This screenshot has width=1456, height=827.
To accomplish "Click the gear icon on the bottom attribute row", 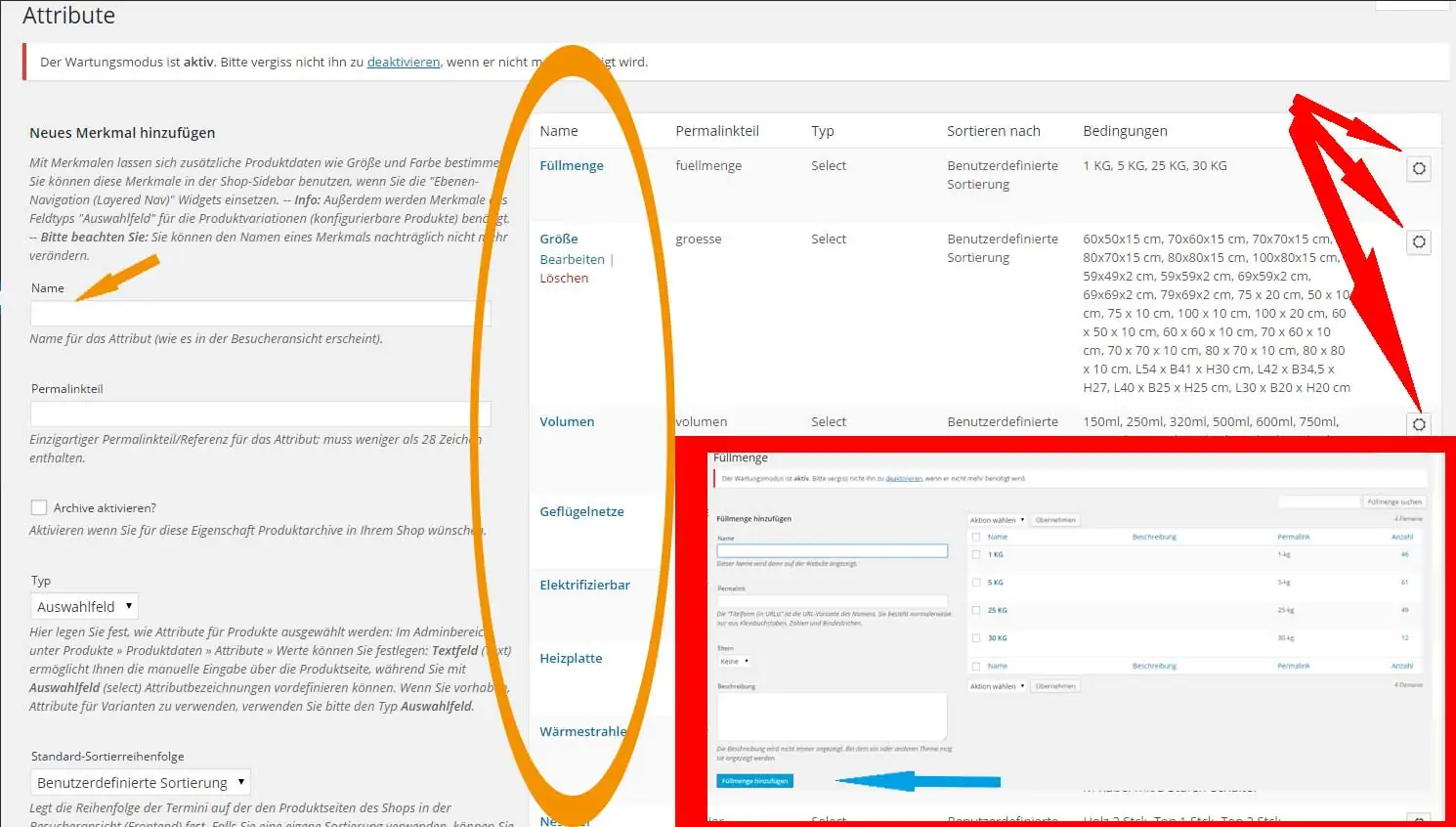I will click(x=1419, y=821).
